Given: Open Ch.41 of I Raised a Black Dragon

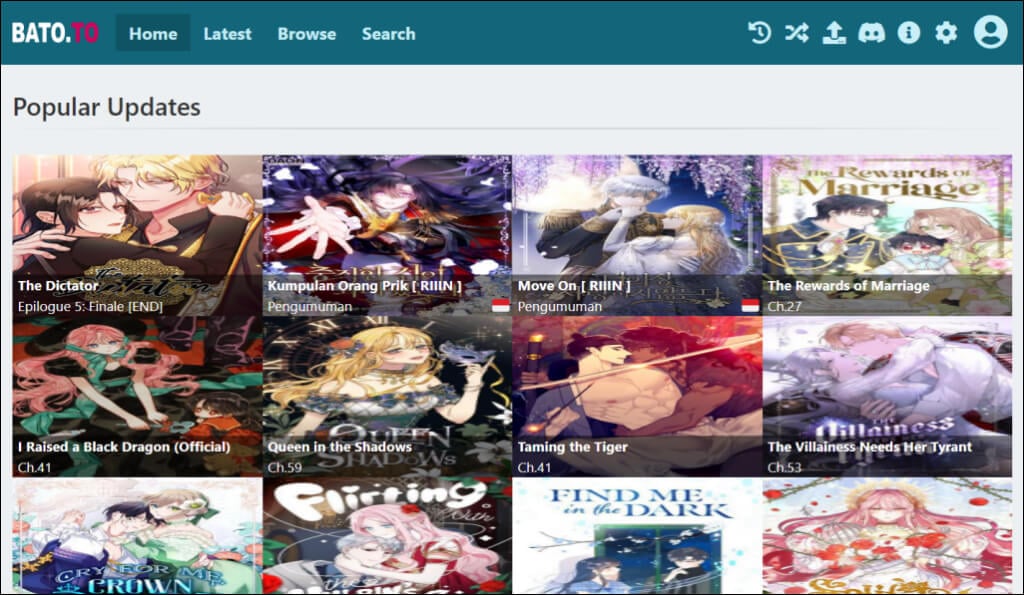Looking at the screenshot, I should click(34, 468).
